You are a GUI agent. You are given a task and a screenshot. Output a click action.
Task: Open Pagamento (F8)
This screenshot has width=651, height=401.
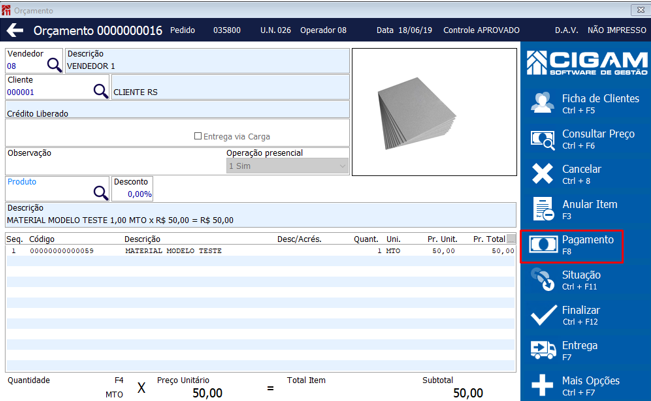coord(572,246)
